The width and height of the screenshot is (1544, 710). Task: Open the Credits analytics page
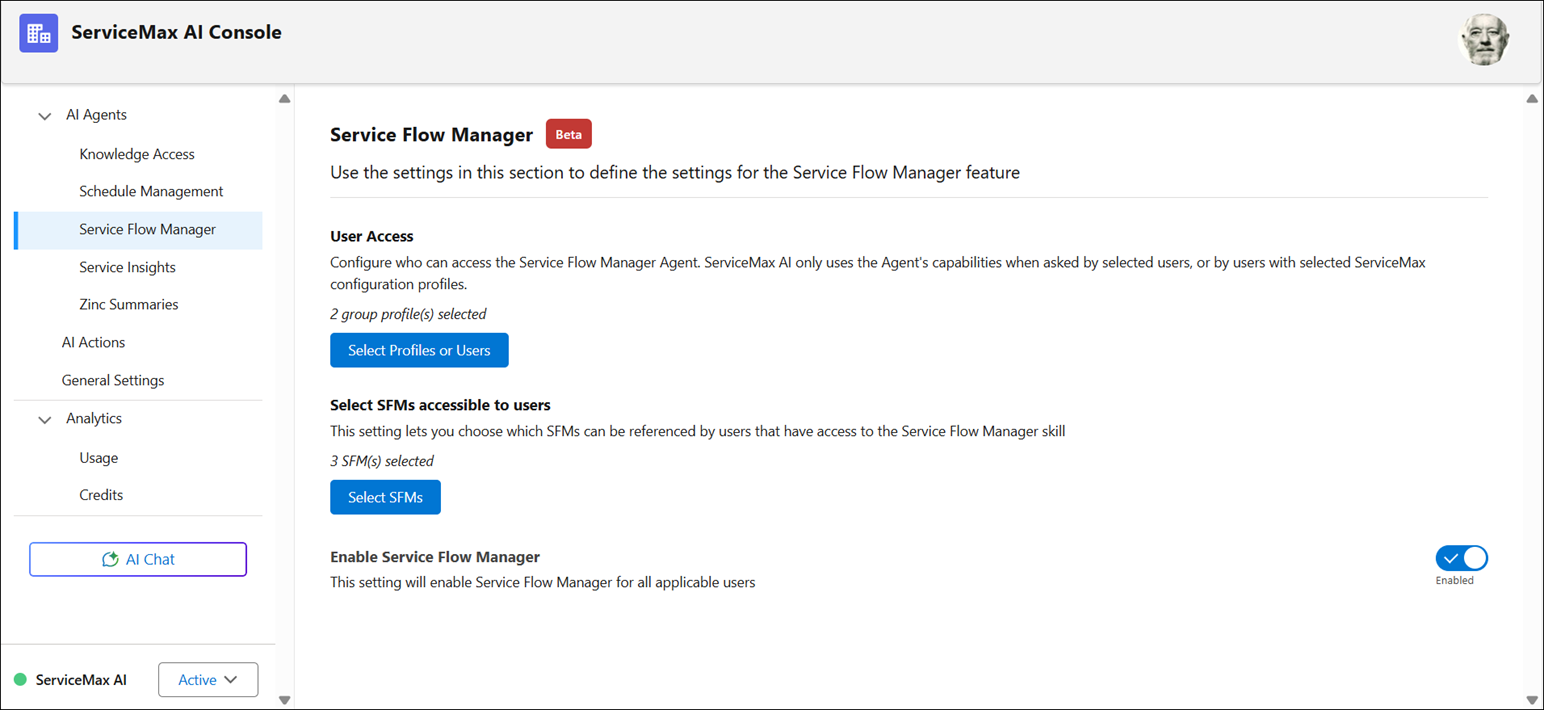101,495
